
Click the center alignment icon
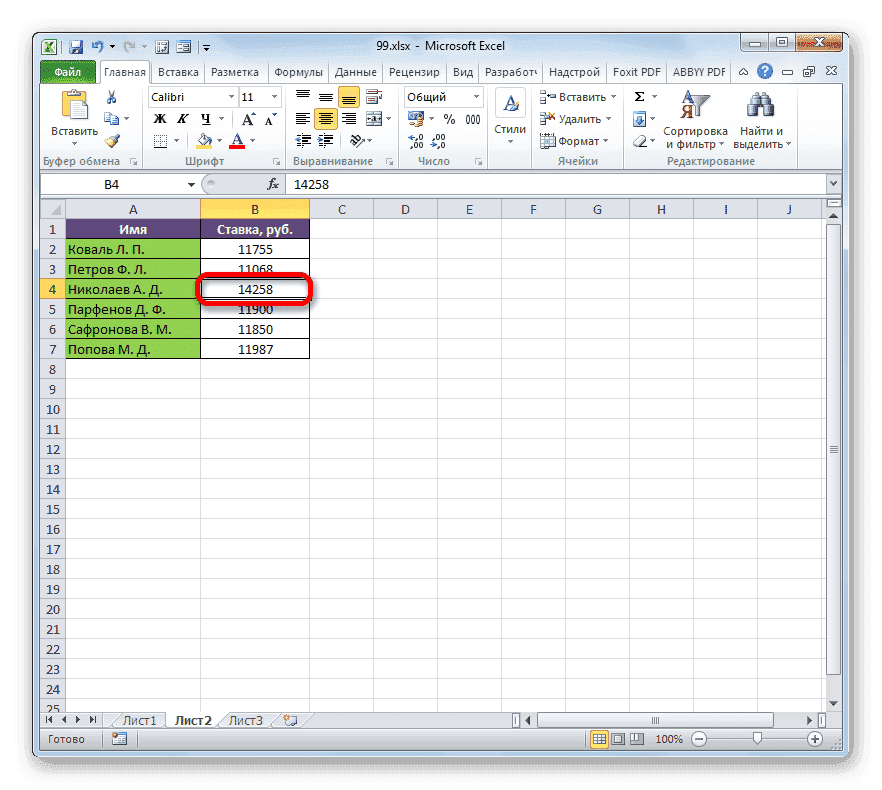[x=325, y=118]
